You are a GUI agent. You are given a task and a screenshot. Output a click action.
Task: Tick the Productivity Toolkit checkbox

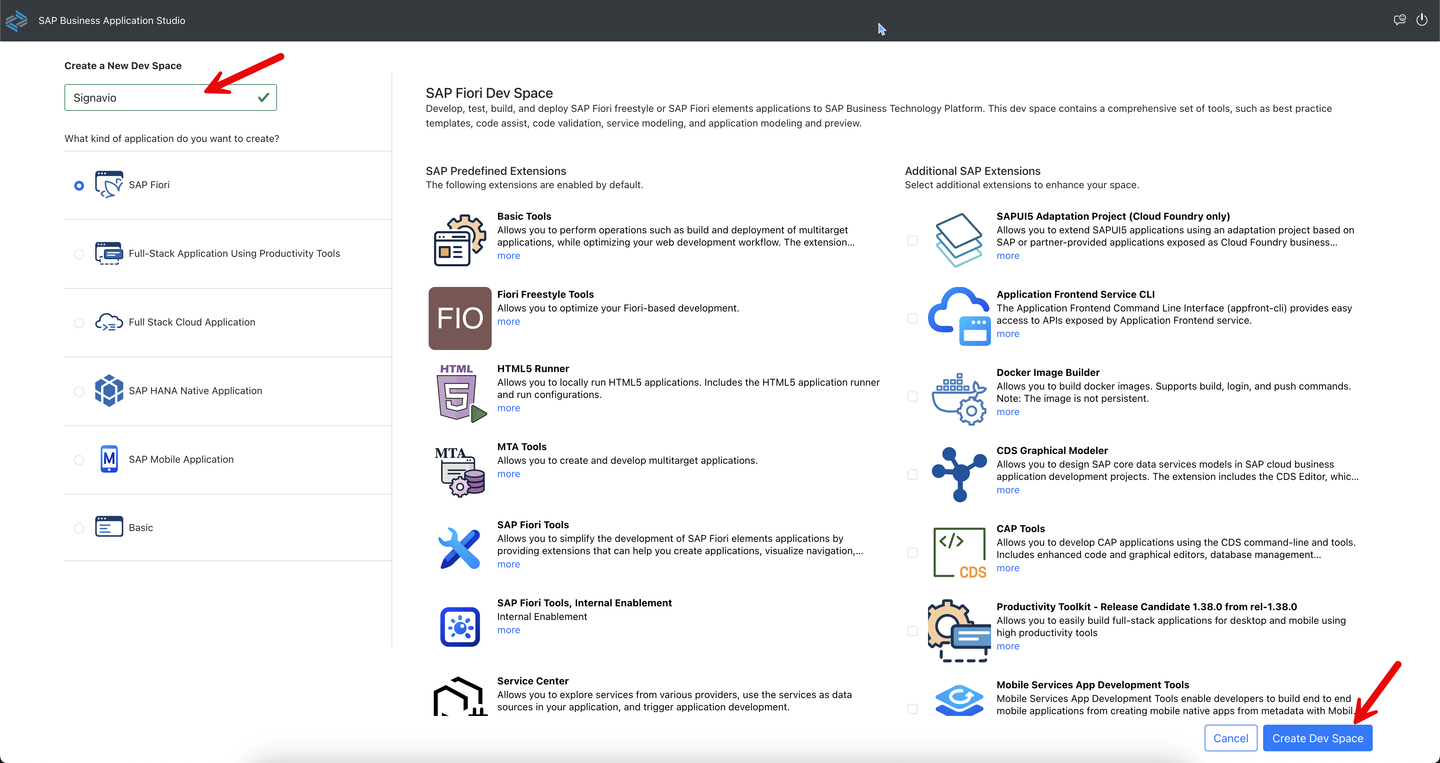pyautogui.click(x=912, y=630)
